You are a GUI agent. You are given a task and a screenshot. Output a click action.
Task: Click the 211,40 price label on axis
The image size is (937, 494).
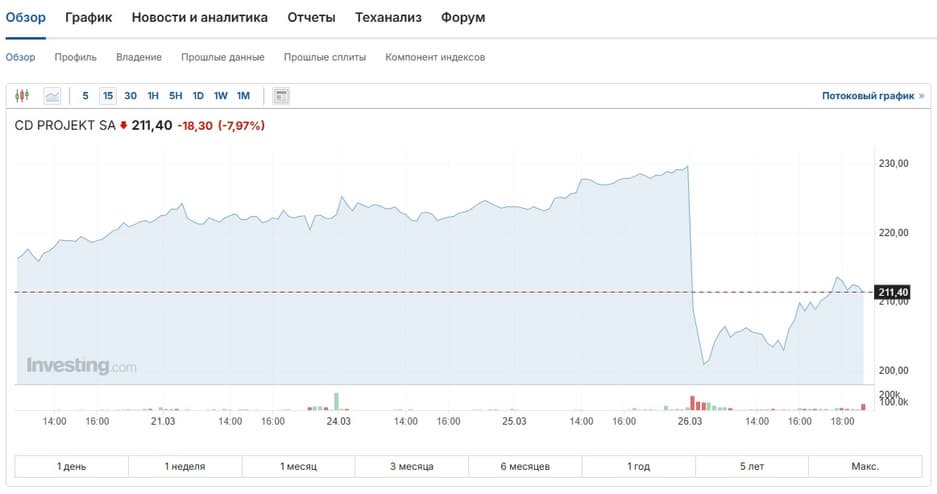(x=893, y=292)
